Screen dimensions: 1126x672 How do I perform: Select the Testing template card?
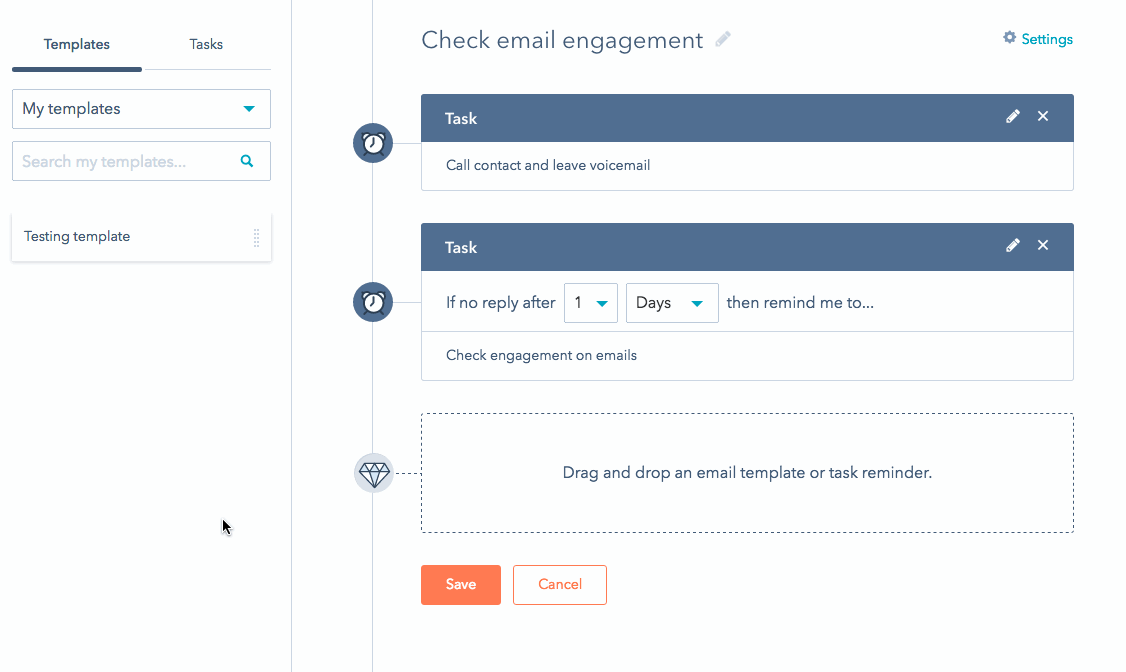pos(141,237)
